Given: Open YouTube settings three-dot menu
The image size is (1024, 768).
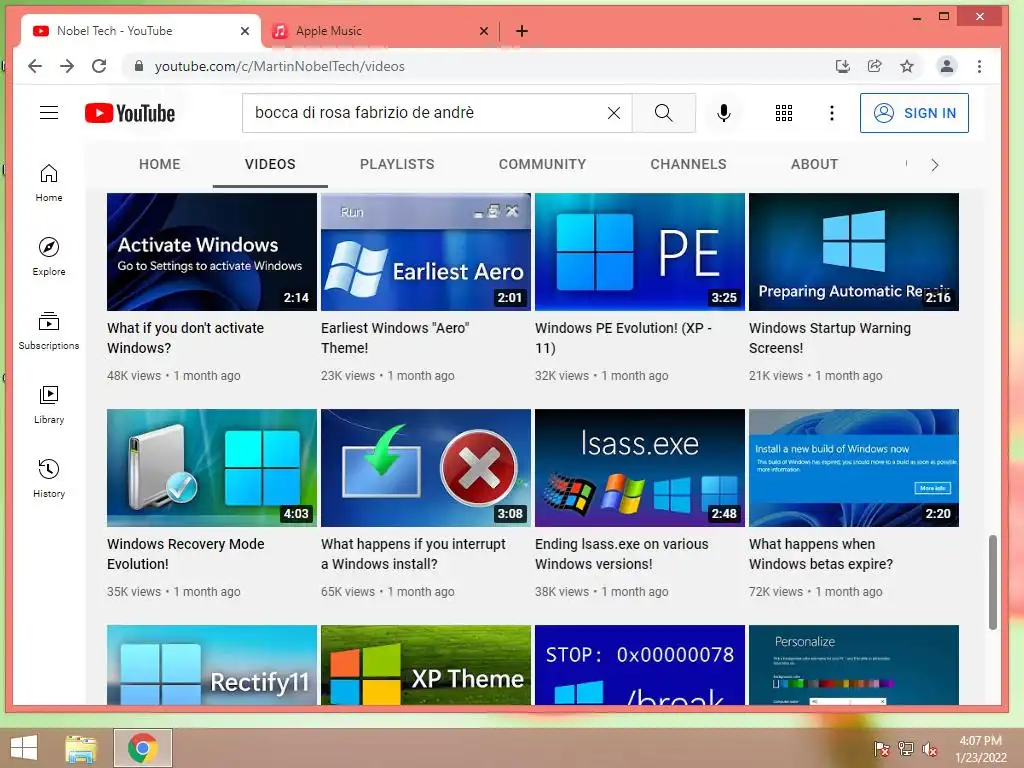Looking at the screenshot, I should [831, 113].
